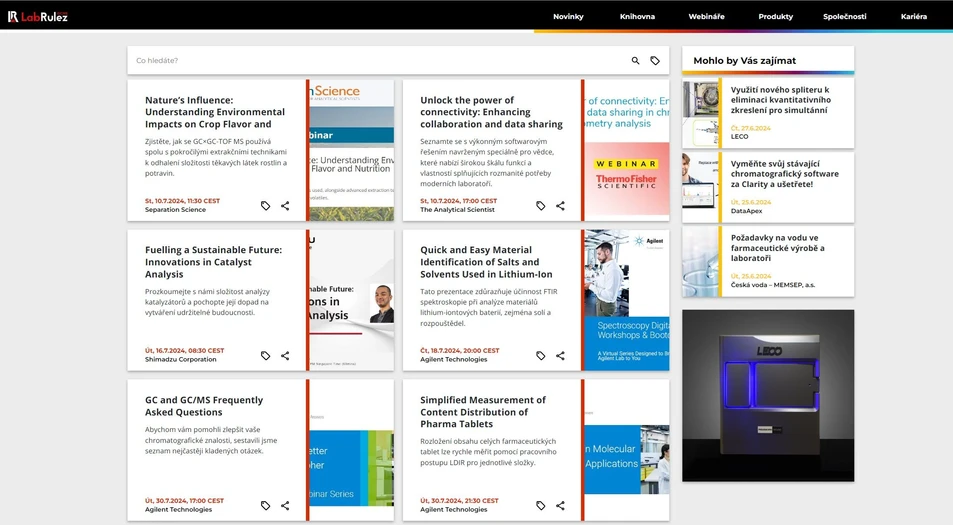Share the Quick and Easy Material Identification card

[560, 356]
